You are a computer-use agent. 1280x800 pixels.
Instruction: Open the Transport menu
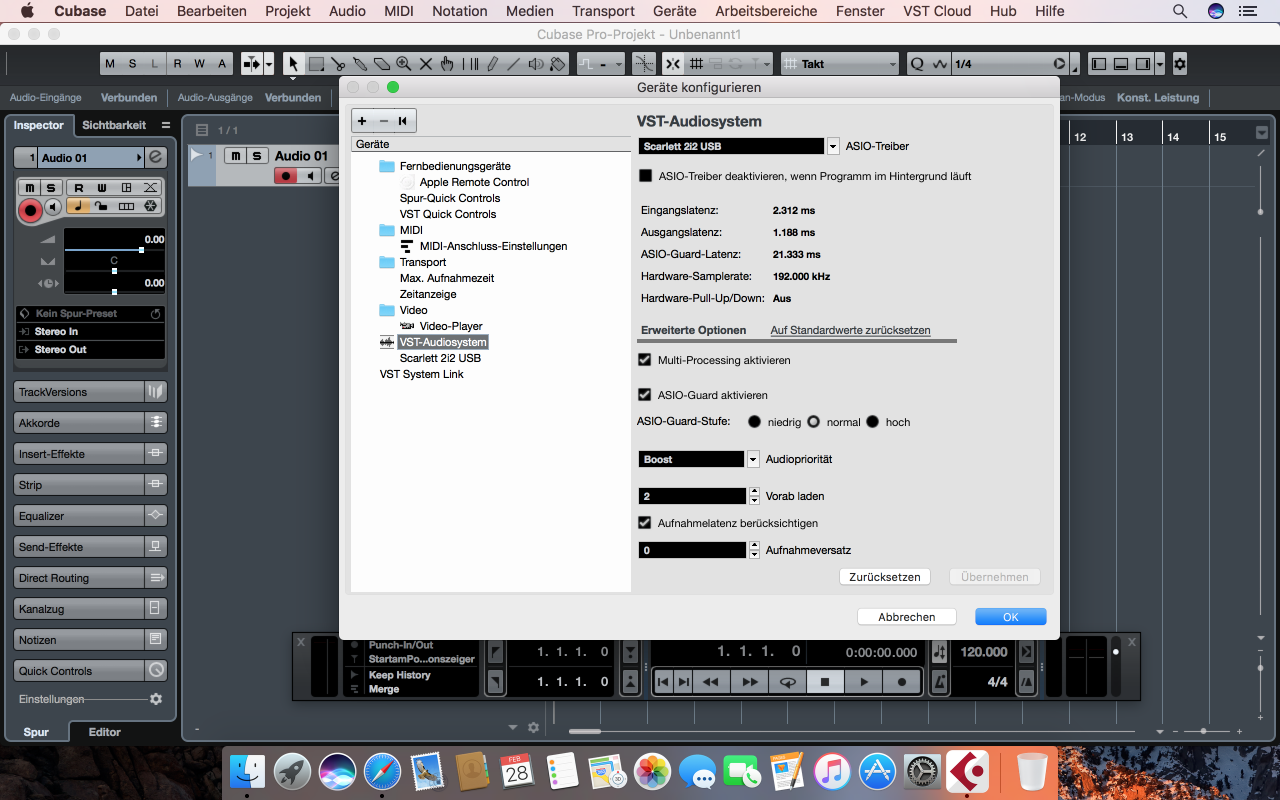[x=603, y=11]
